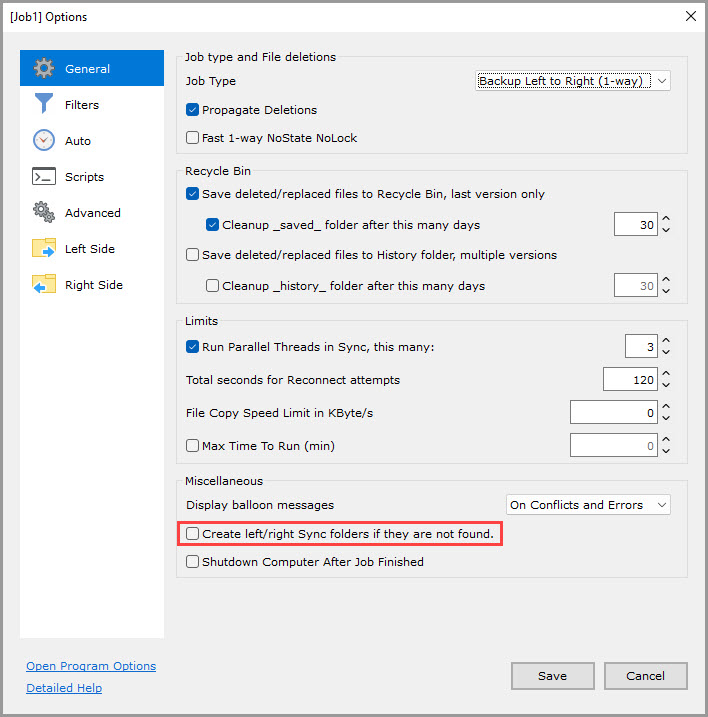Expand Display balloon messages dropdown
Screen dimensions: 708x717
click(587, 505)
